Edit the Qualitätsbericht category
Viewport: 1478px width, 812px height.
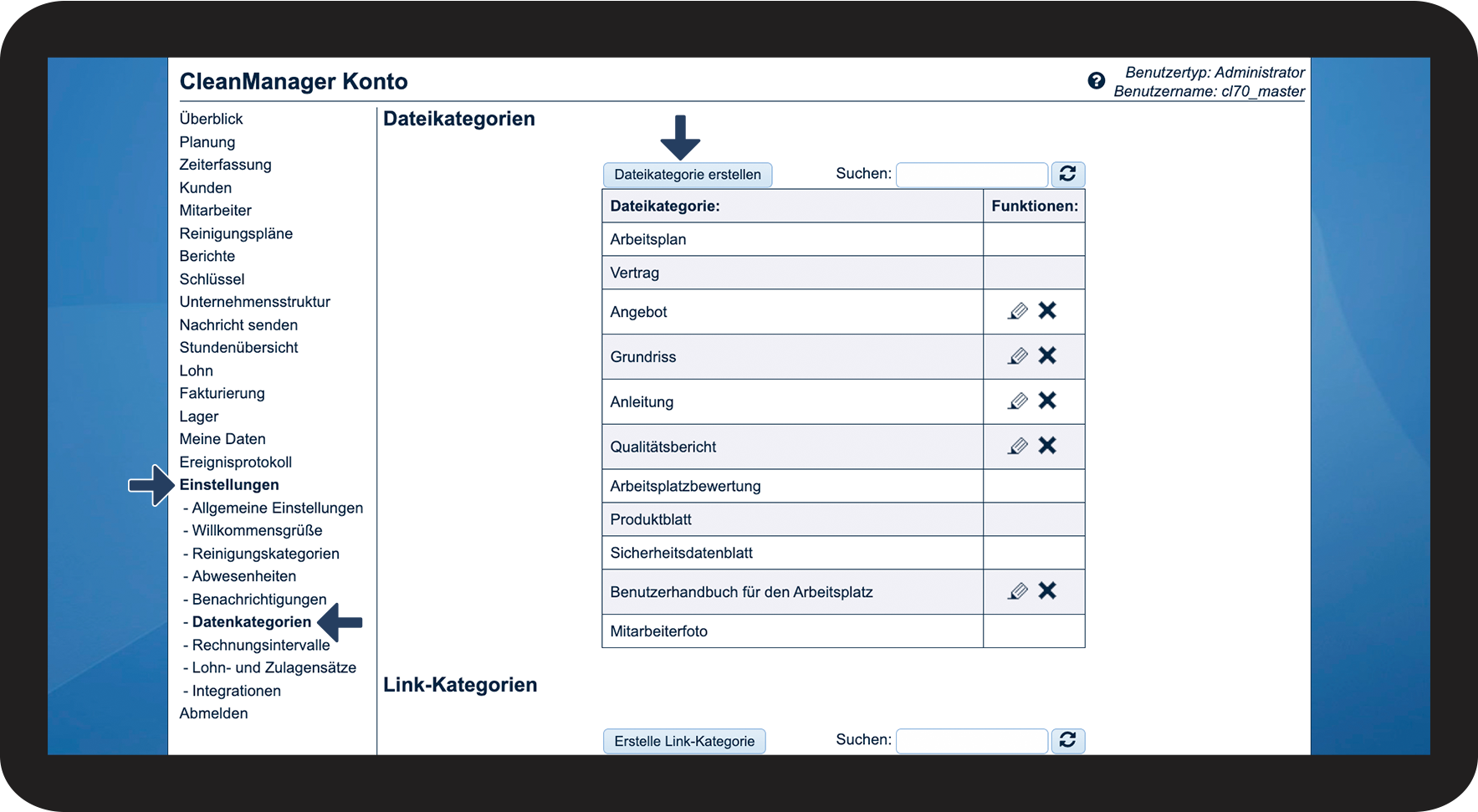[1018, 446]
